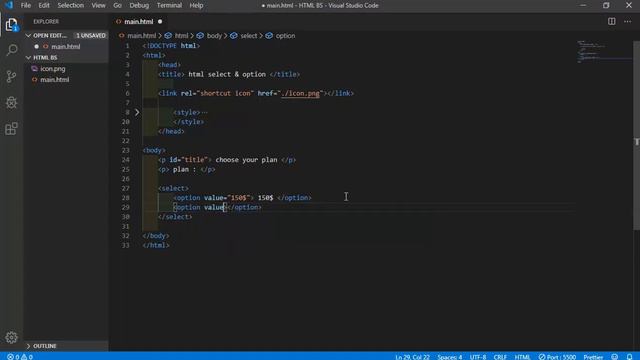Change CRLF end of line sequence
Viewport: 640px width, 360px height.
[x=500, y=357]
